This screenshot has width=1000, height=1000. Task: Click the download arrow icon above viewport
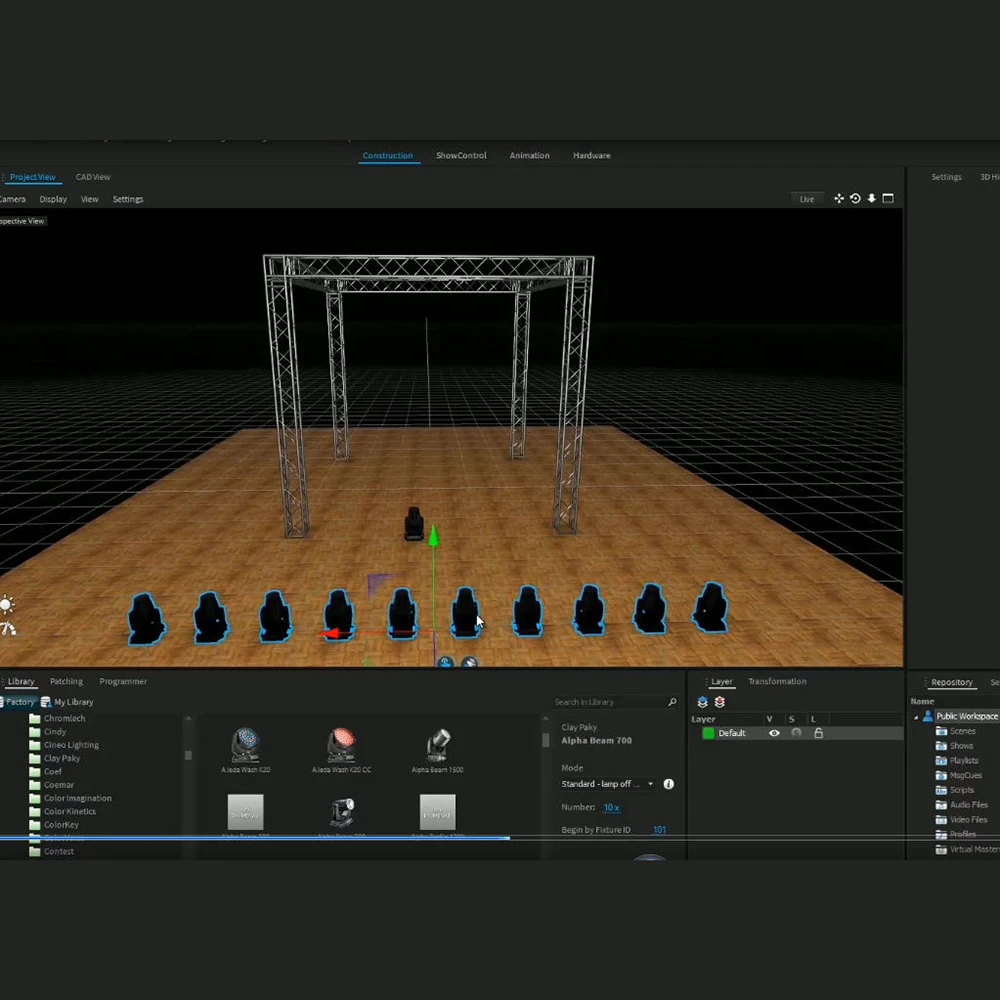(871, 199)
